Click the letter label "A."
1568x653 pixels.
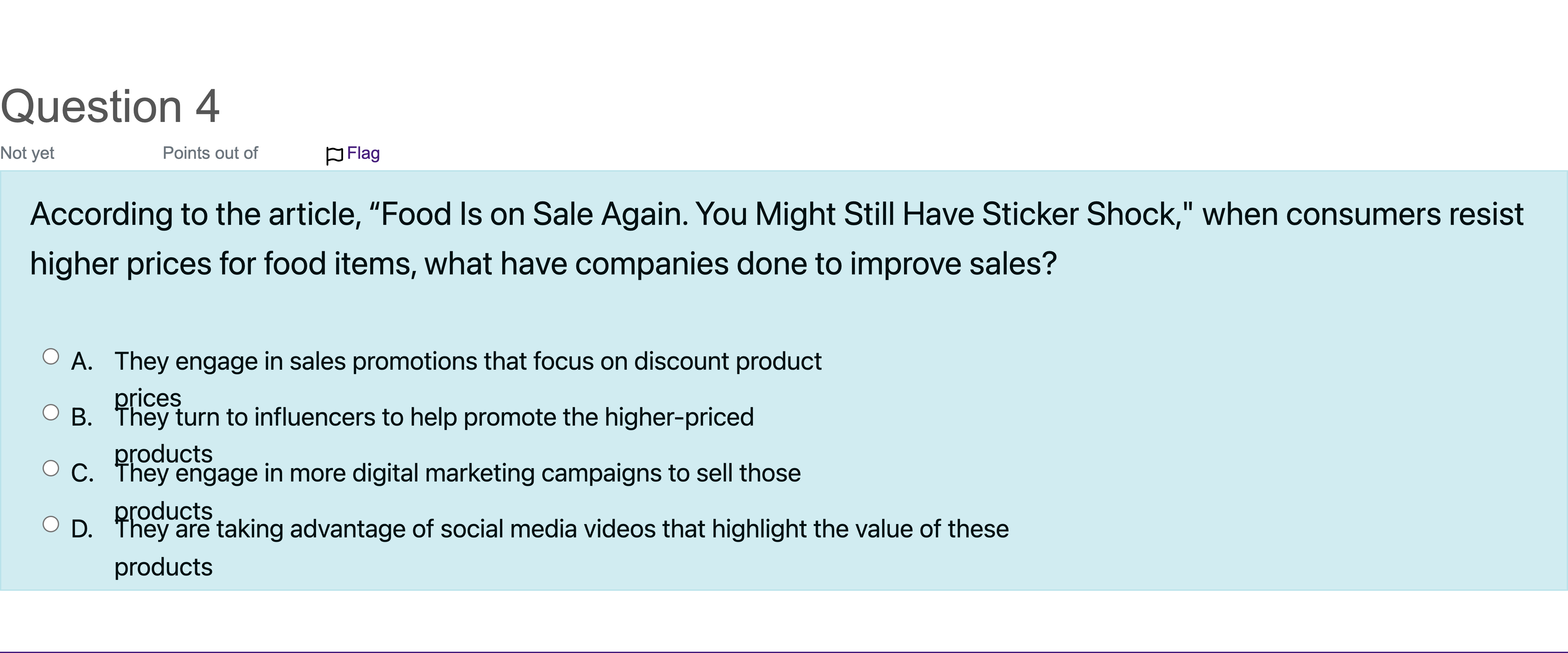click(x=82, y=361)
